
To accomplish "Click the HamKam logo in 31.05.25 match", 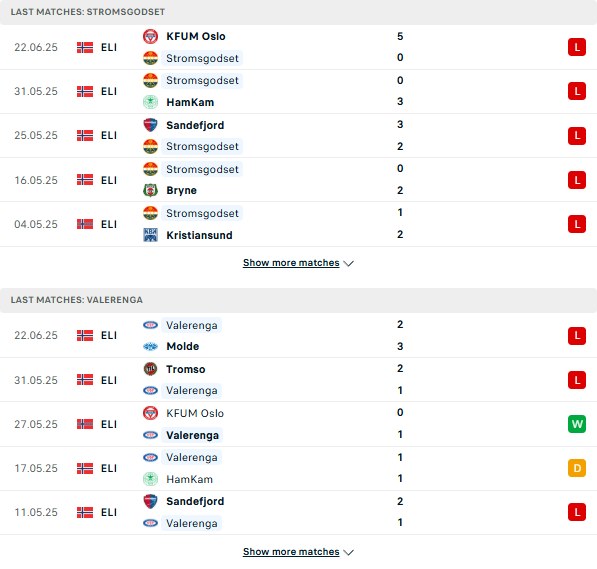I will coord(150,102).
